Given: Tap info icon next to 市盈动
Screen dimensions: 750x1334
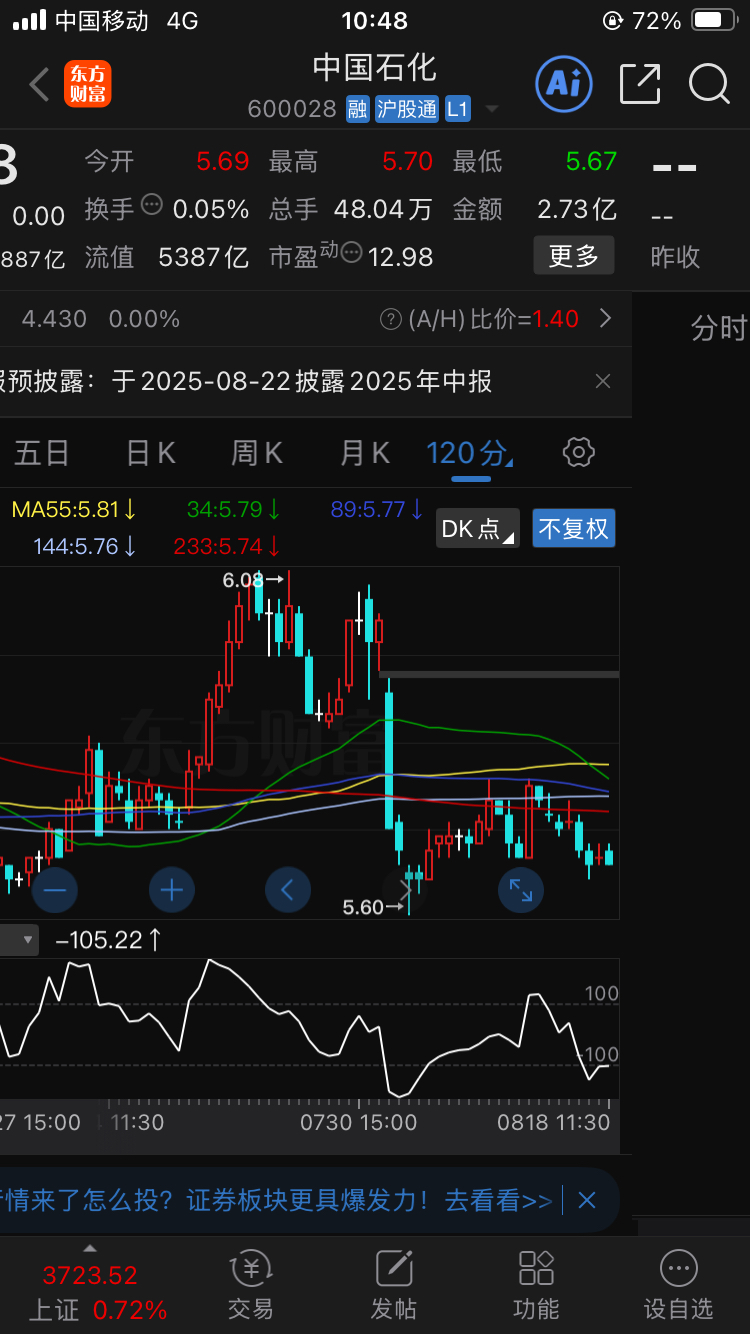Looking at the screenshot, I should [x=351, y=252].
